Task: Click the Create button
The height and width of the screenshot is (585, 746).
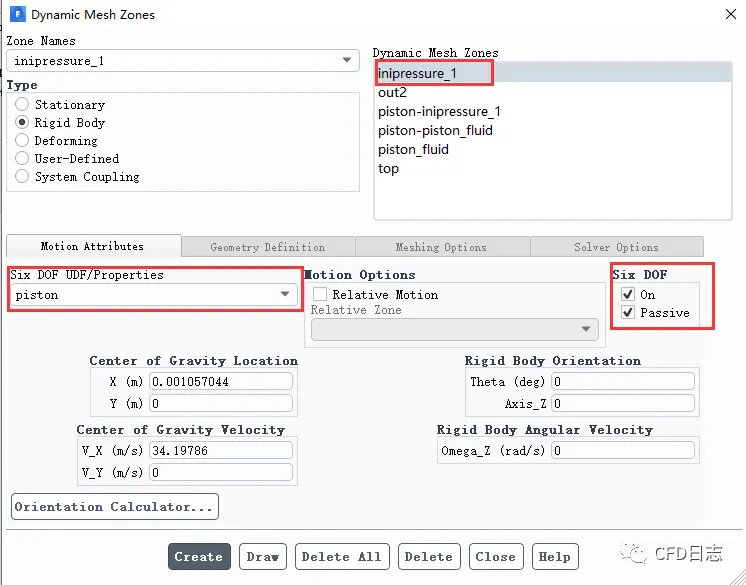Action: click(x=199, y=557)
